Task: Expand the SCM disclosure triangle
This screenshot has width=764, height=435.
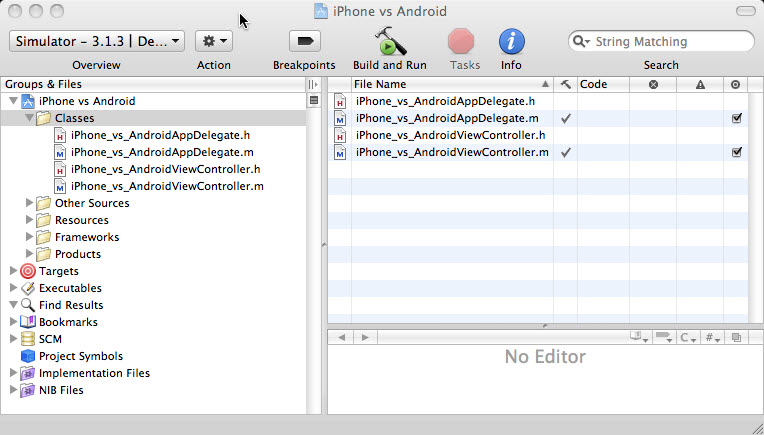Action: point(14,339)
